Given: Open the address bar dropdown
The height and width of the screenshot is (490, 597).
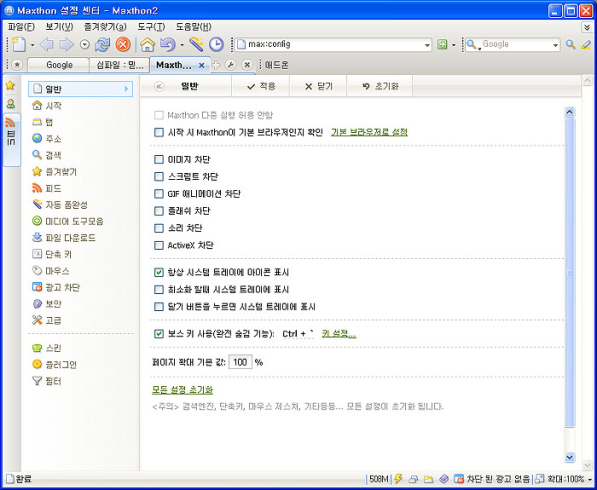Looking at the screenshot, I should point(427,45).
